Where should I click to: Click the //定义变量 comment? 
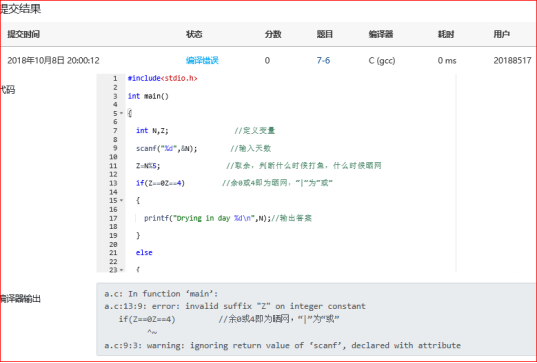click(255, 130)
